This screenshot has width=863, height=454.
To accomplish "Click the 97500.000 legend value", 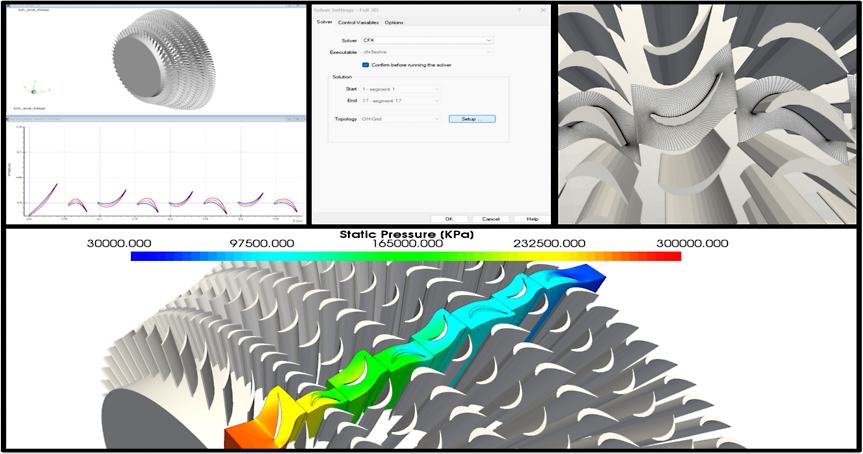I will click(x=261, y=243).
